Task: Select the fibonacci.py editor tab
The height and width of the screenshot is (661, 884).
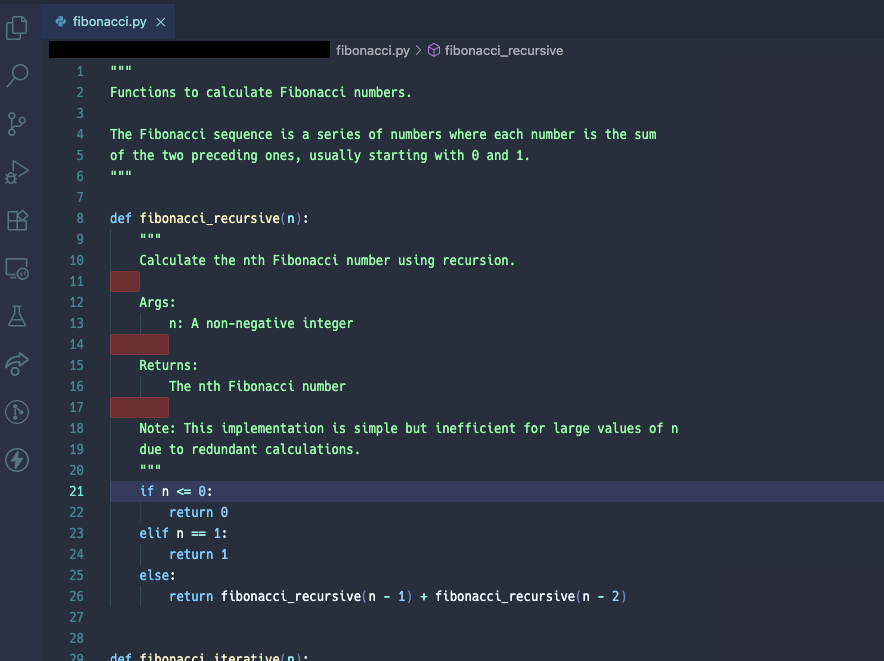Action: [108, 21]
